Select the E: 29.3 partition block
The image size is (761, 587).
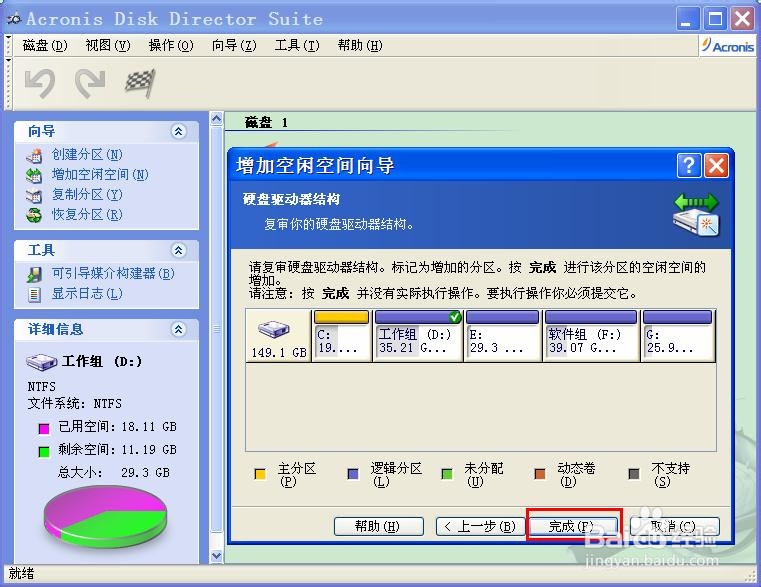pyautogui.click(x=503, y=335)
